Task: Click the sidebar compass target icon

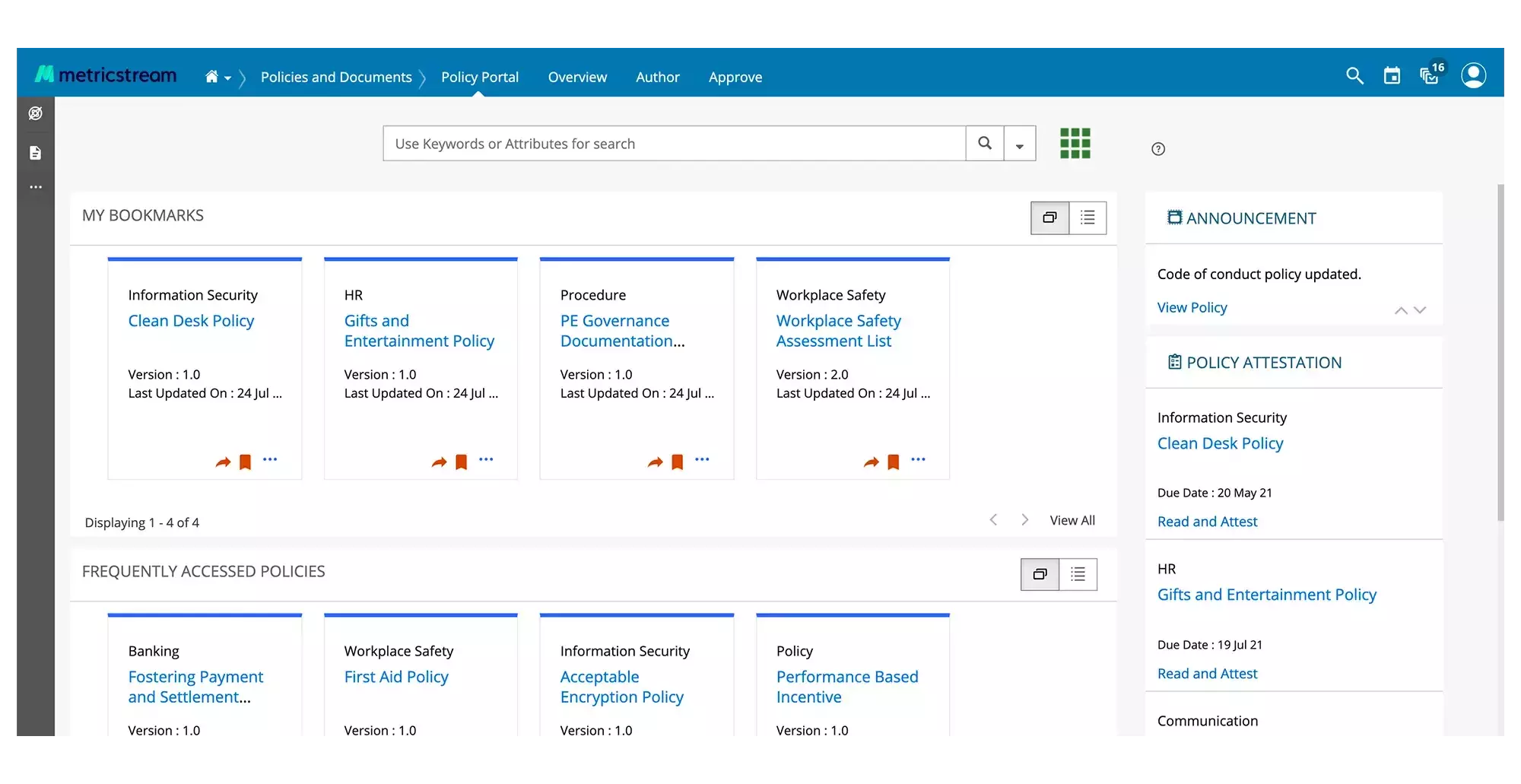Action: click(x=35, y=113)
